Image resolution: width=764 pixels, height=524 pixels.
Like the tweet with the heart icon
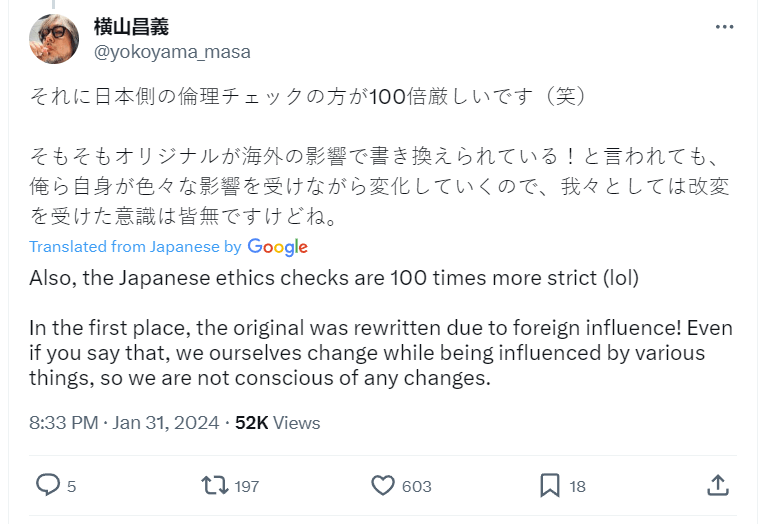[383, 485]
